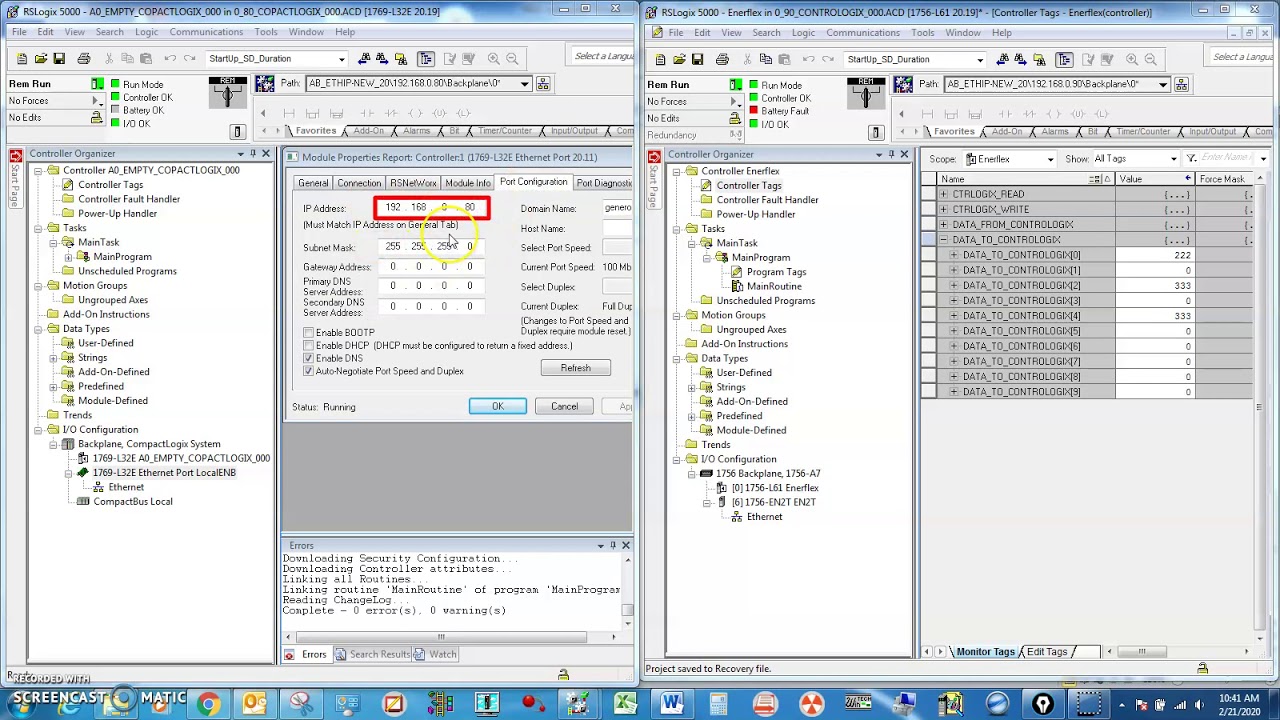
Task: Open Search Results tab in bottom panel
Action: [x=372, y=654]
